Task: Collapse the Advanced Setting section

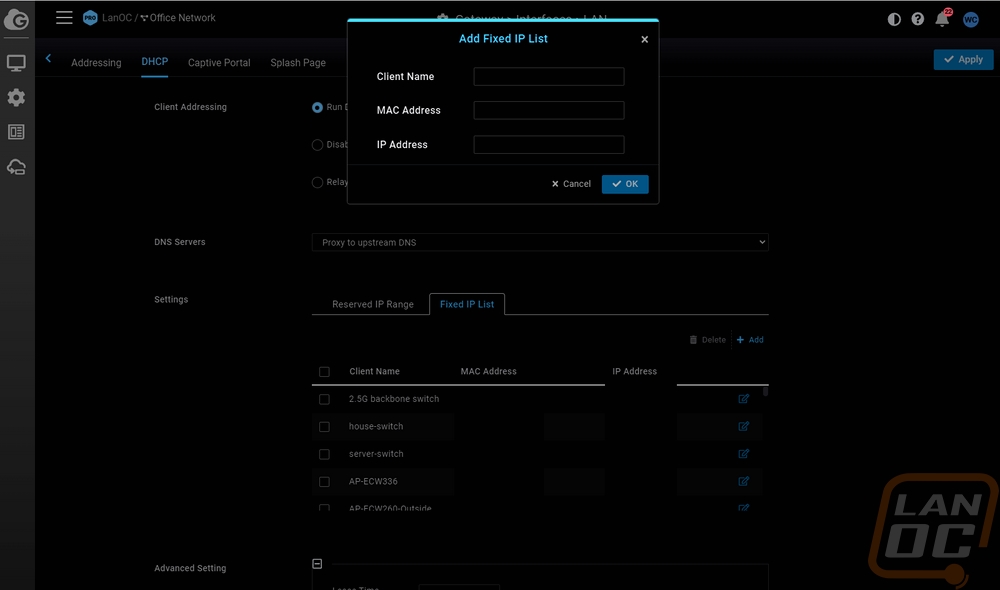Action: point(317,564)
